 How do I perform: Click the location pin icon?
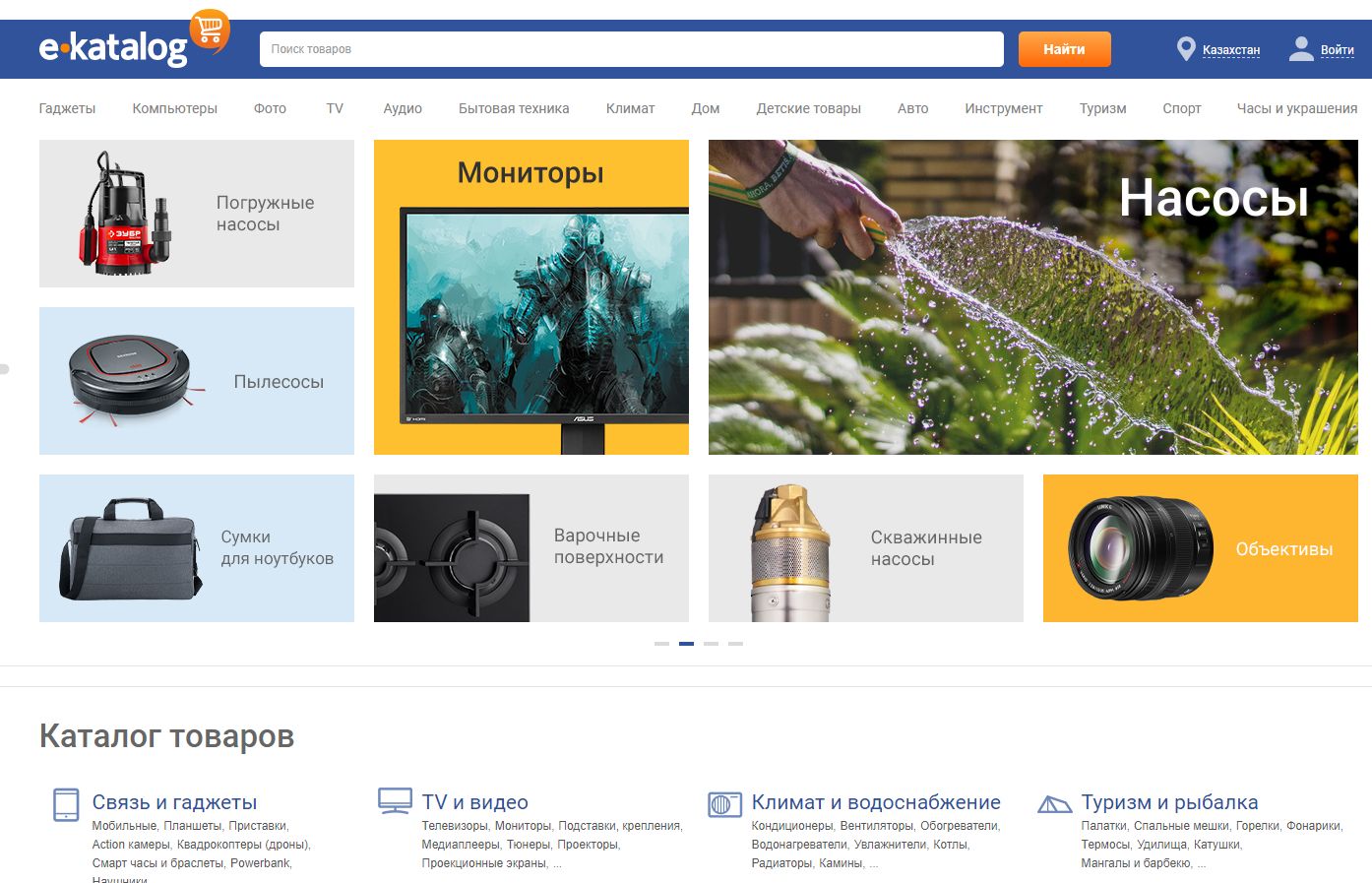pos(1186,49)
